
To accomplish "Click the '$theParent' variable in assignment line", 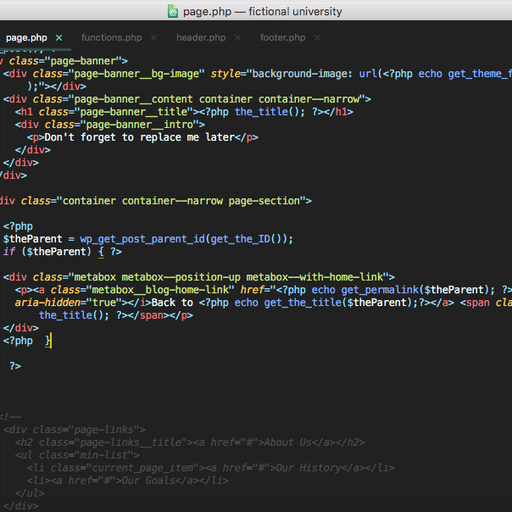I will [x=33, y=239].
